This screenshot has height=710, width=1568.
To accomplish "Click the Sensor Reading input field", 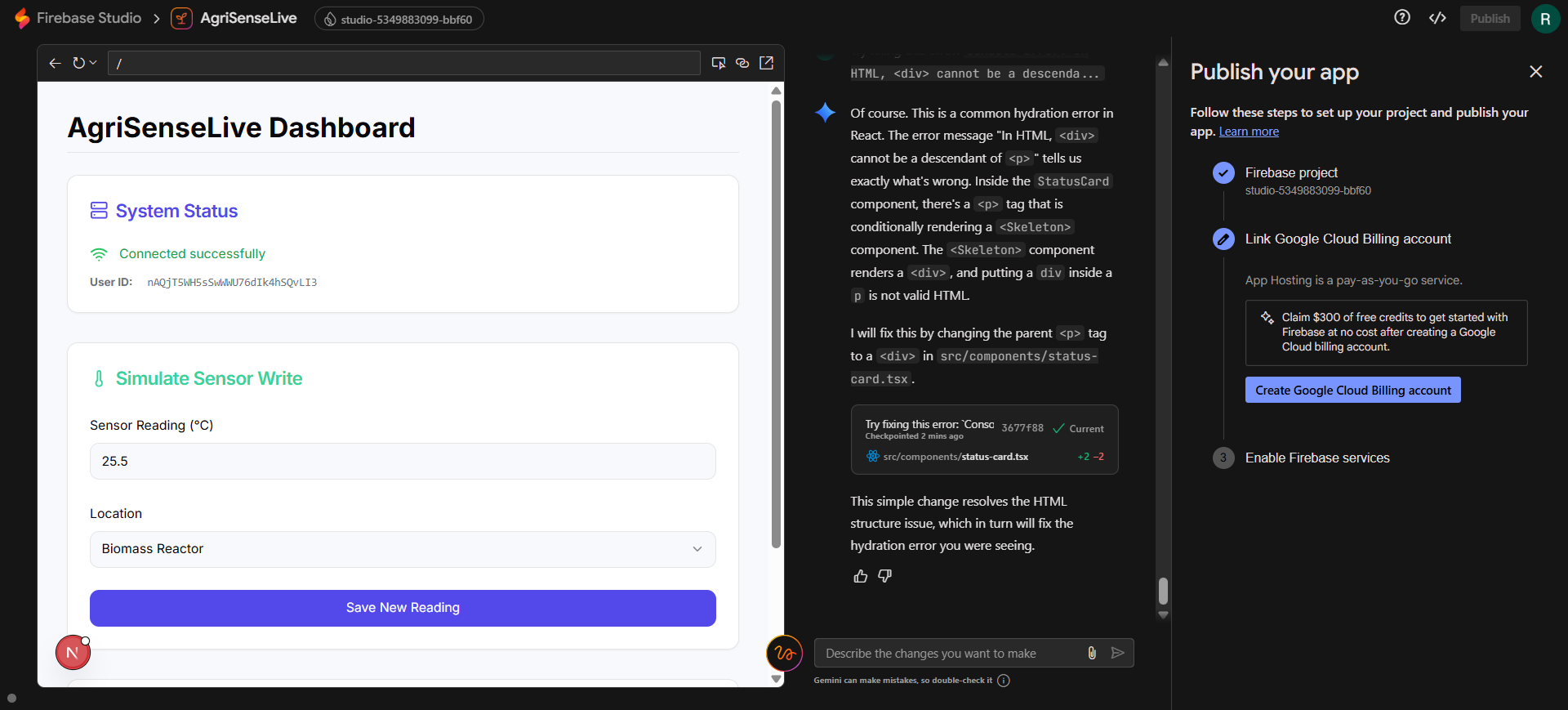I will (x=403, y=462).
